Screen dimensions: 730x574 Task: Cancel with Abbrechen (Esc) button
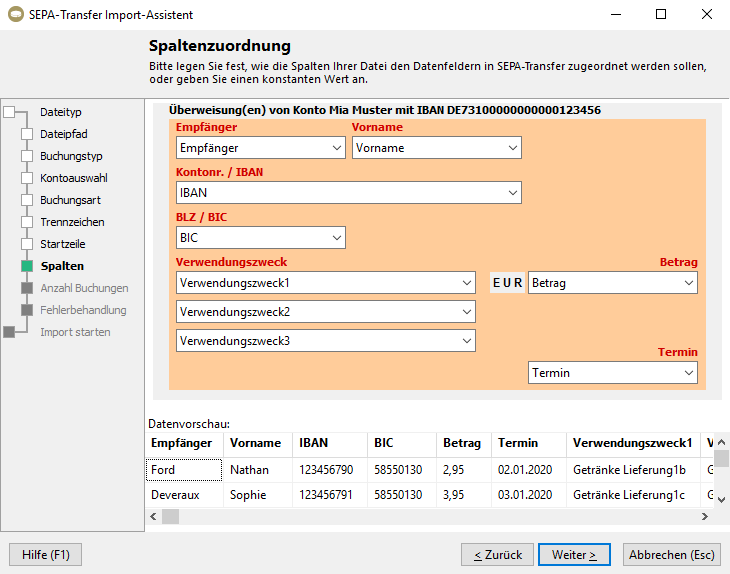[671, 555]
